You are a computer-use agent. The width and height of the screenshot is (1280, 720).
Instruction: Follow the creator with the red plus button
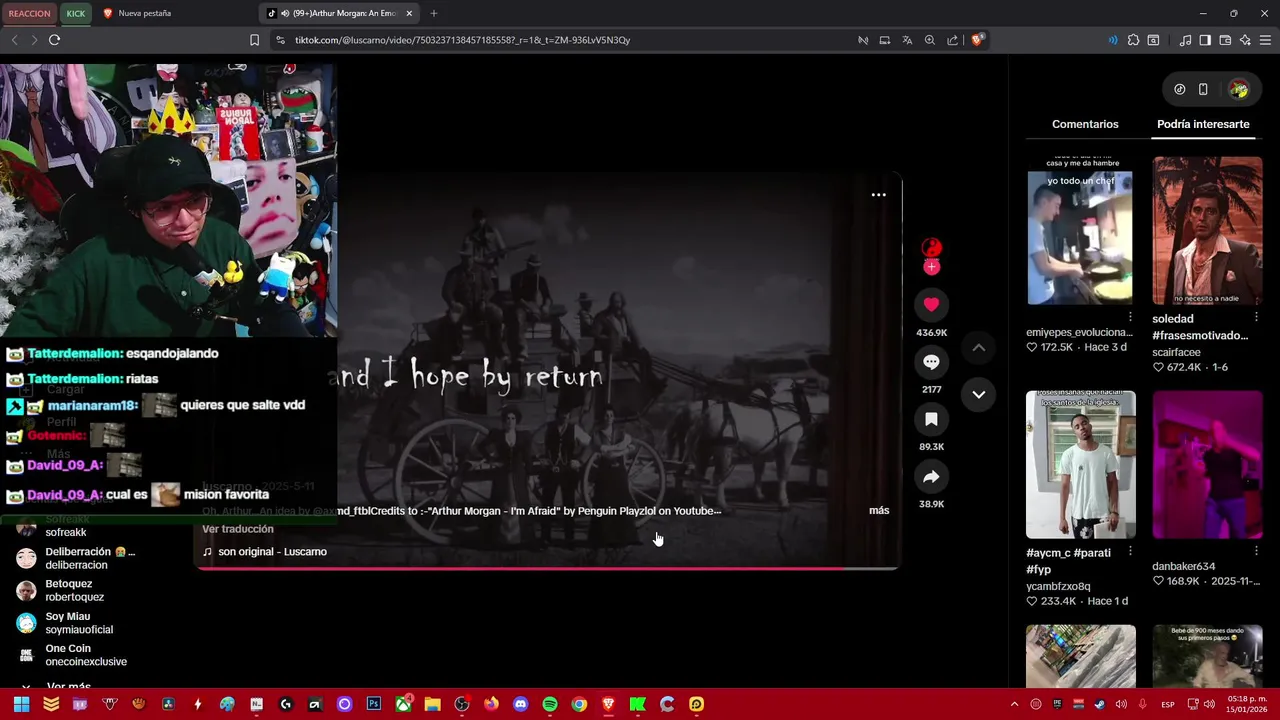931,267
